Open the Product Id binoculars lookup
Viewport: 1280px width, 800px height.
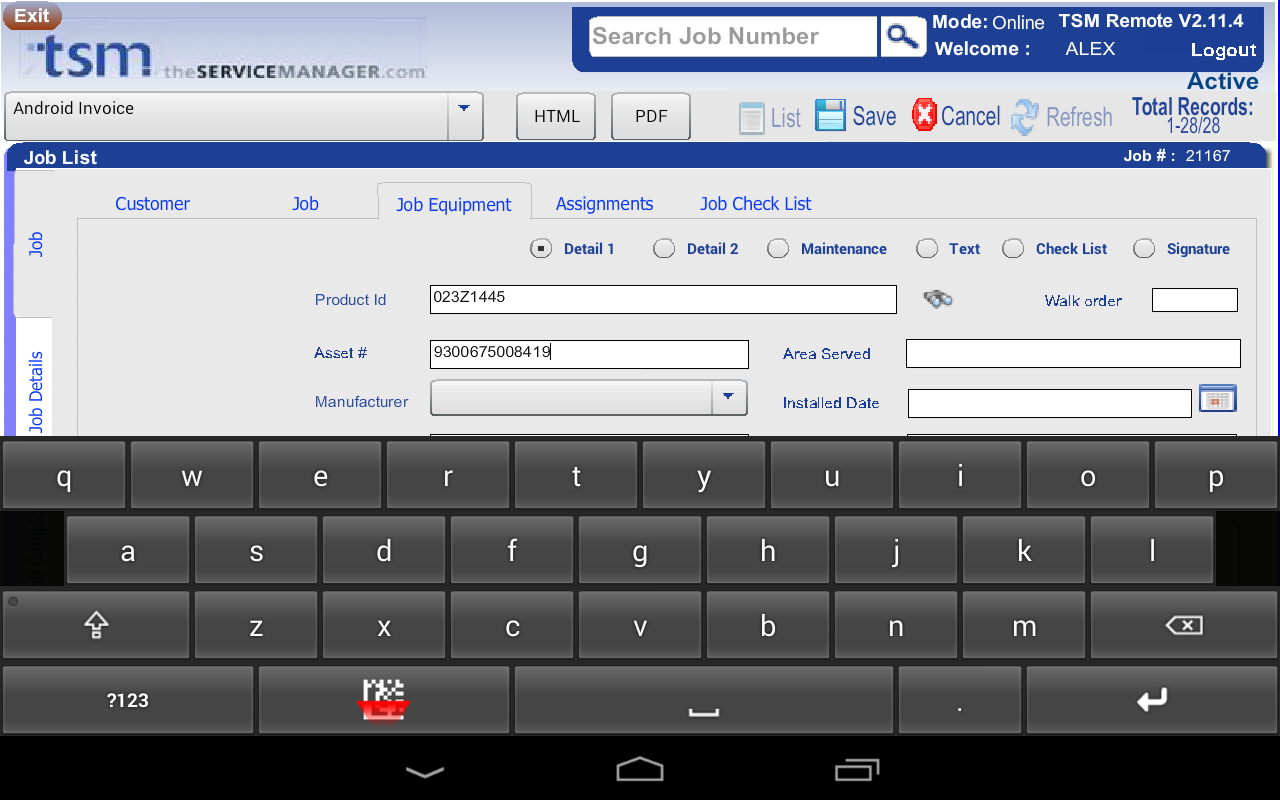click(937, 299)
